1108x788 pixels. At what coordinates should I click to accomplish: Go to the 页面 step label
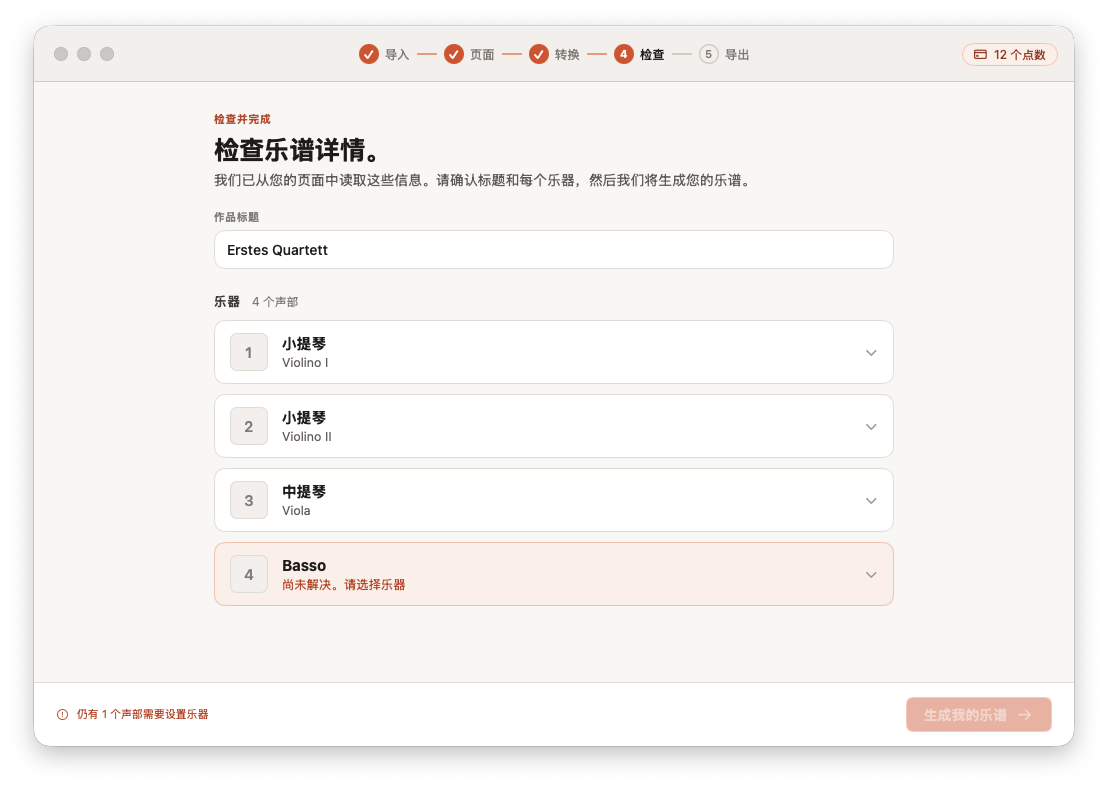click(x=482, y=54)
